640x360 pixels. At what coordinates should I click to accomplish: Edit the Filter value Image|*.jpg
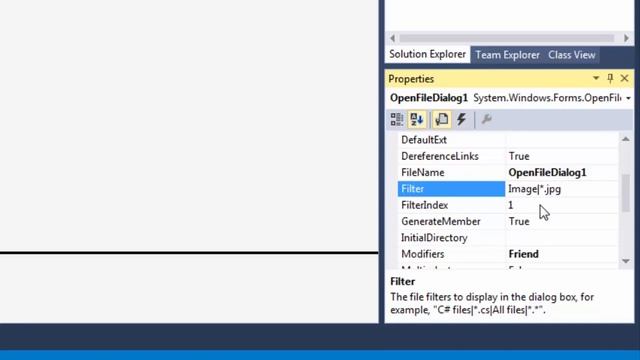562,189
